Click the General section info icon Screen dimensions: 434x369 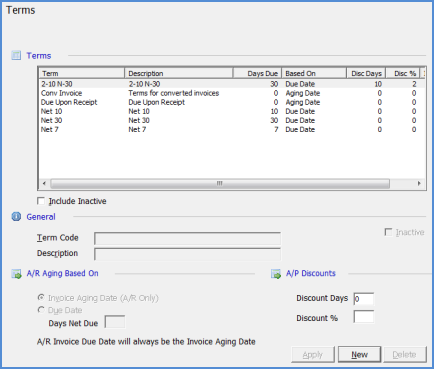pyautogui.click(x=16, y=217)
